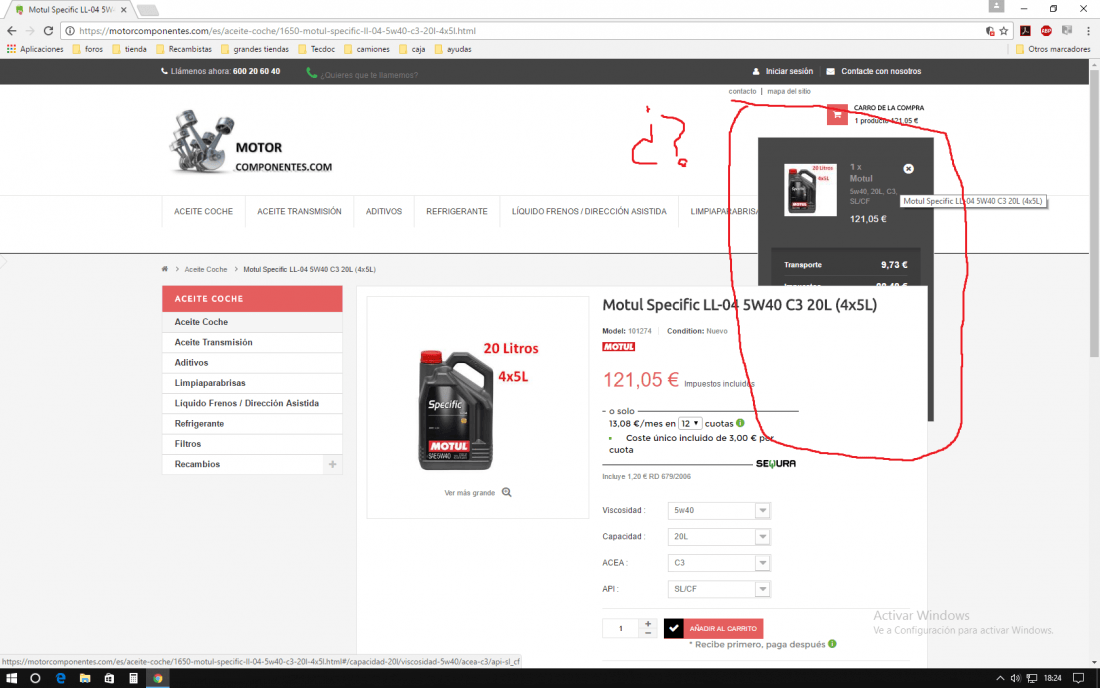Viewport: 1100px width, 688px height.
Task: Click AÑADIR AL CARRITO button
Action: click(x=713, y=628)
